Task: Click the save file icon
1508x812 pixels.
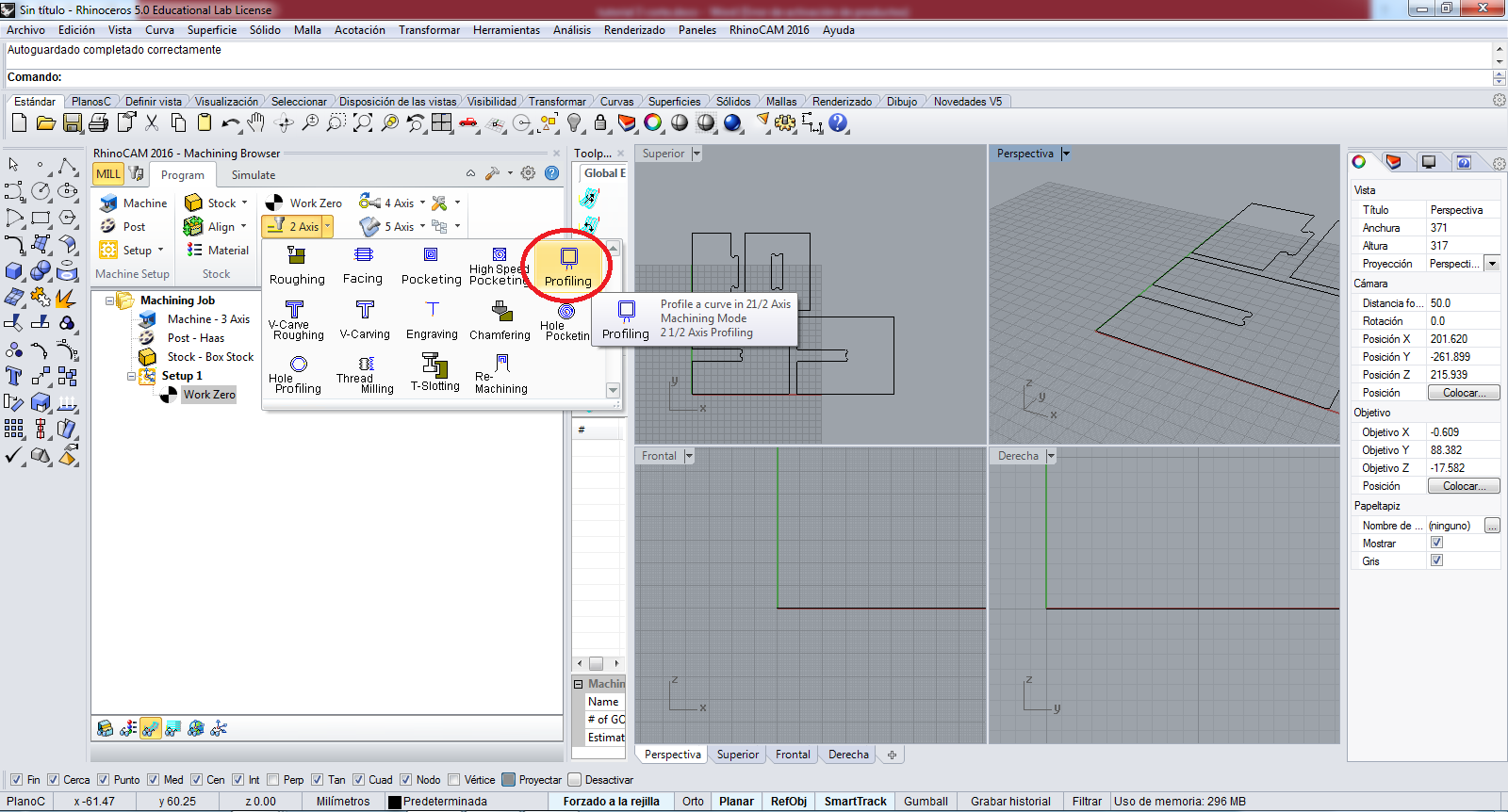Action: click(x=73, y=122)
